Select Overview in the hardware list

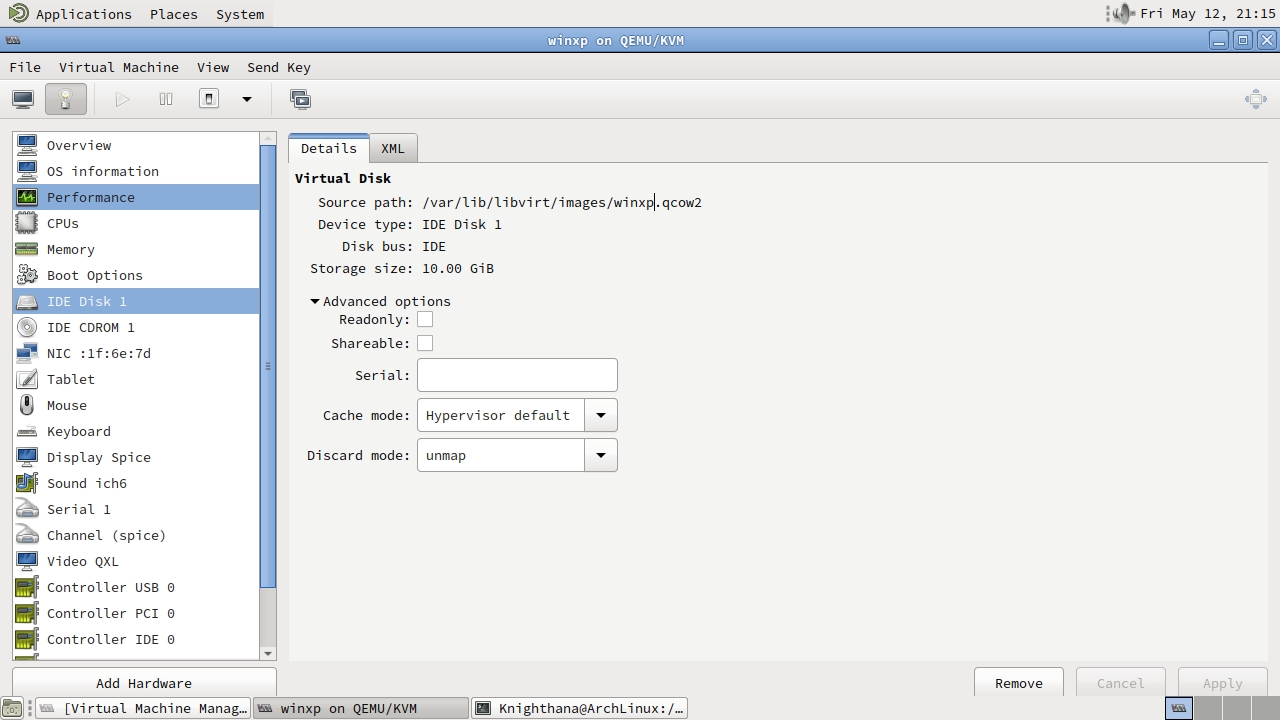pos(136,145)
